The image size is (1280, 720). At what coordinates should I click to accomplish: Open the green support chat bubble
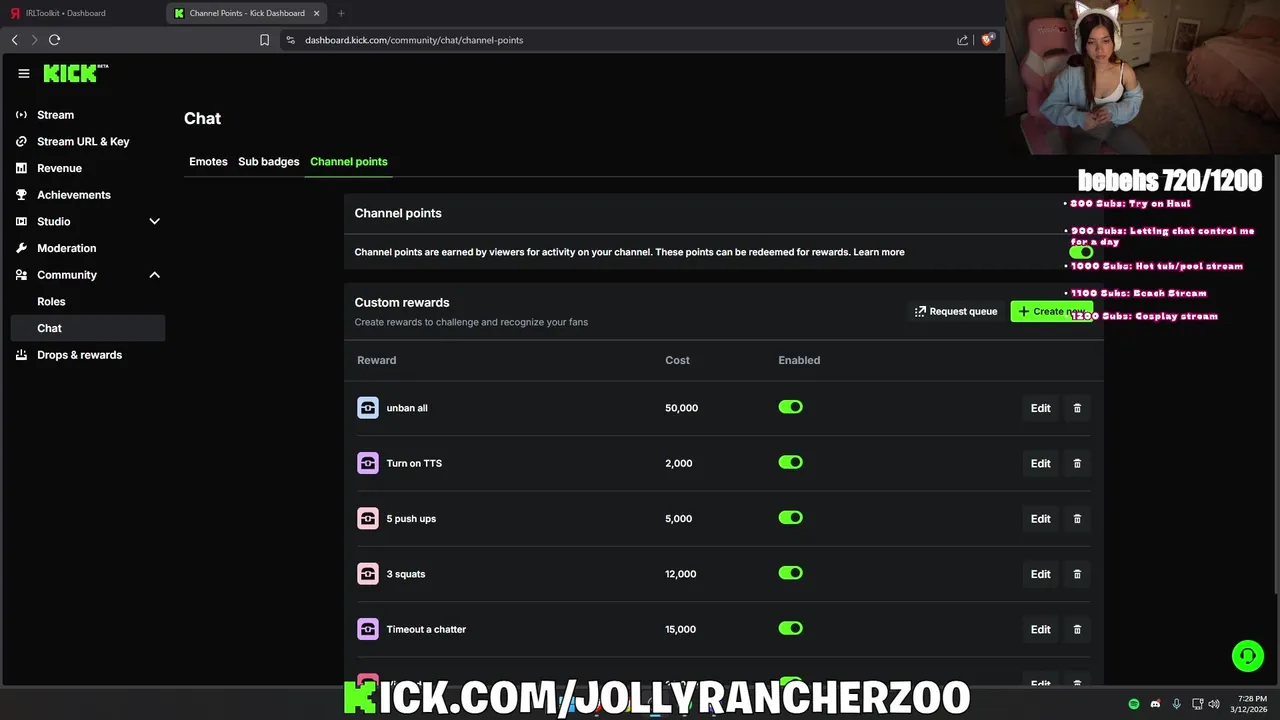click(x=1248, y=656)
